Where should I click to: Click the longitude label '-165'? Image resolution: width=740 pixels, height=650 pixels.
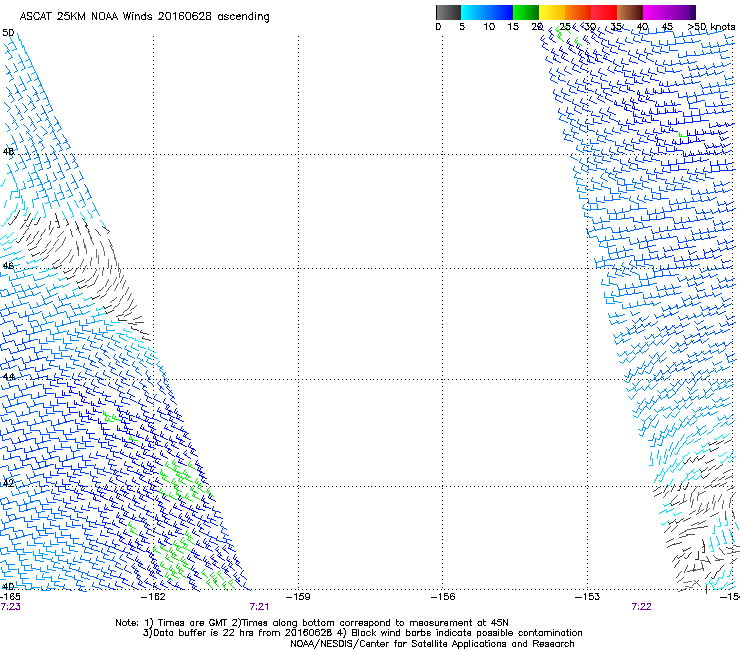coord(10,597)
